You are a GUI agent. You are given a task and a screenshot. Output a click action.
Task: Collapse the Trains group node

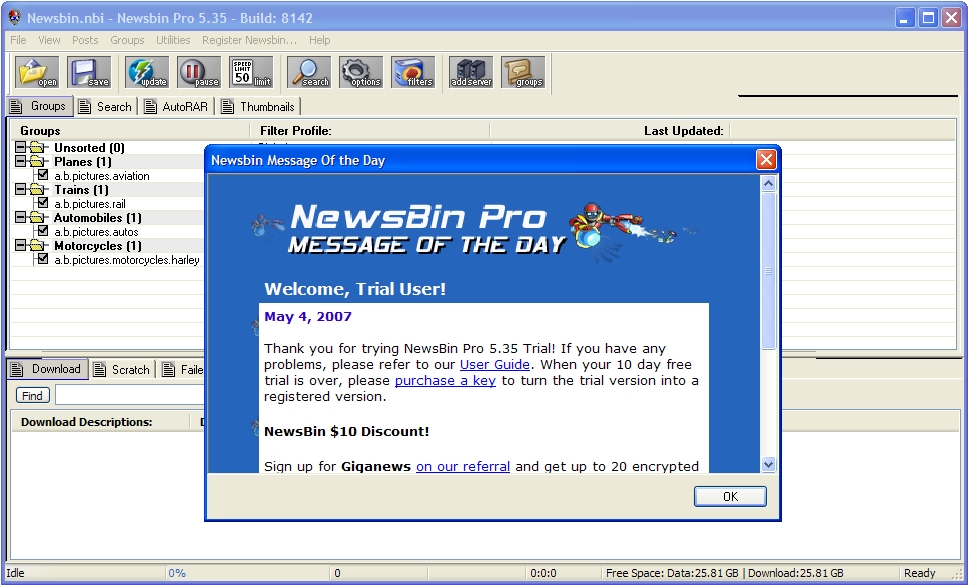[x=21, y=189]
